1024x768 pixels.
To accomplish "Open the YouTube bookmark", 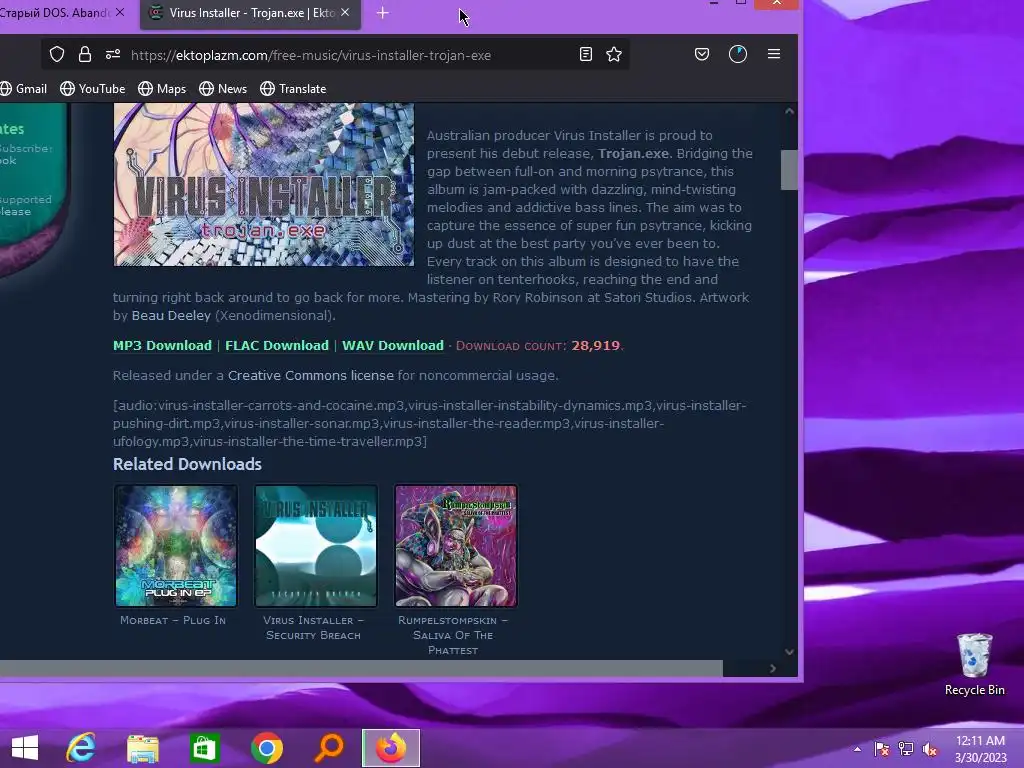I will (x=93, y=89).
